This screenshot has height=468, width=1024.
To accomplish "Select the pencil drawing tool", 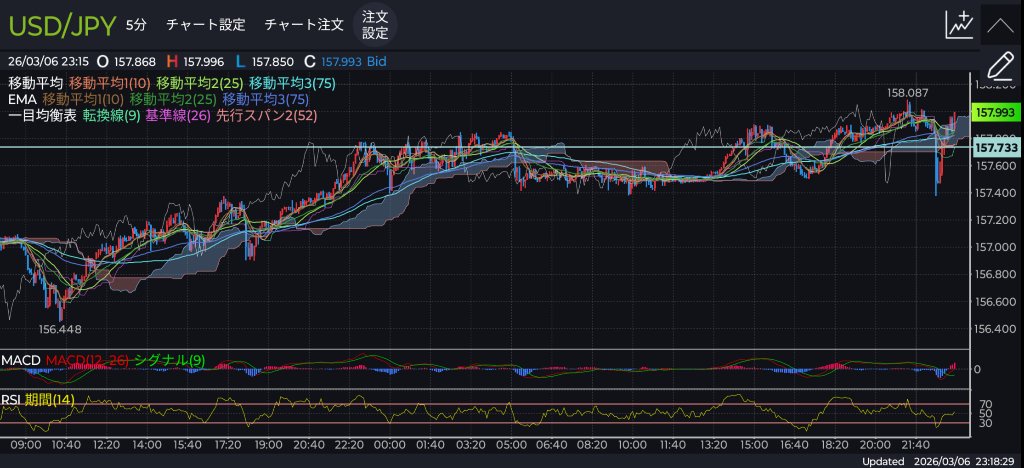I will [999, 67].
